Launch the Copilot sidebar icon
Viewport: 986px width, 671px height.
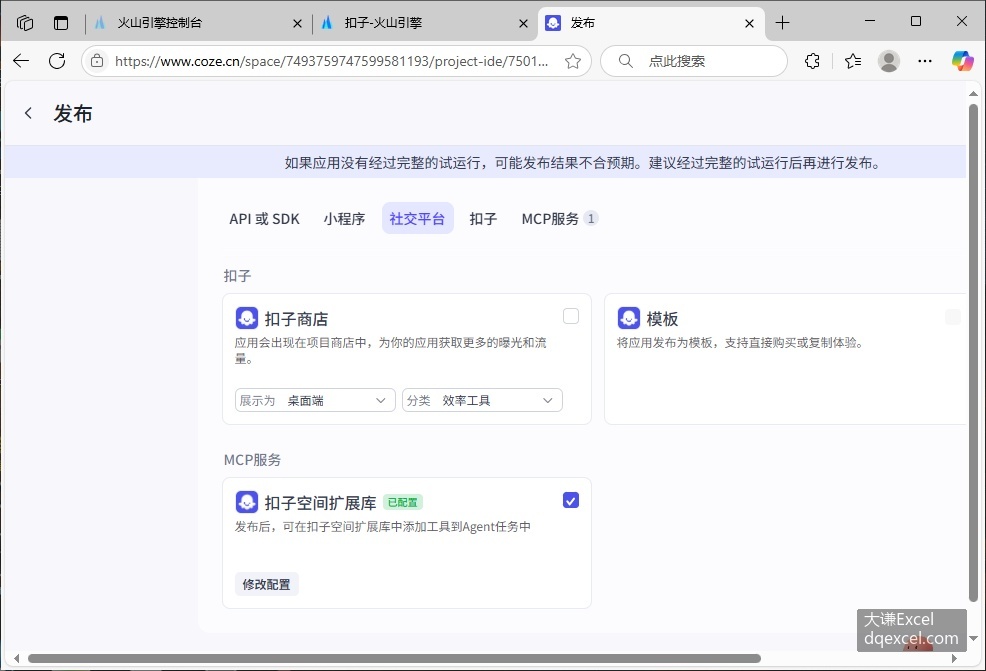pyautogui.click(x=962, y=61)
